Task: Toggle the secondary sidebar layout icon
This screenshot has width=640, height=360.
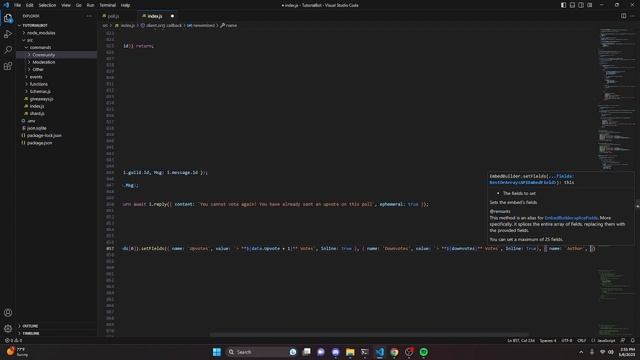Action: pyautogui.click(x=581, y=5)
